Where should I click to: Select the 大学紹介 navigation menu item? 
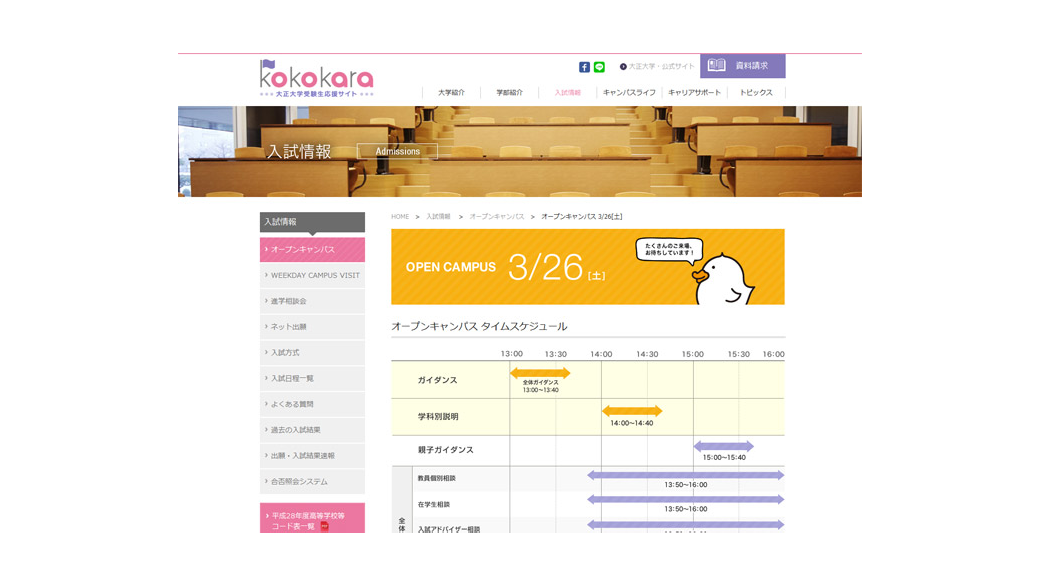(450, 90)
